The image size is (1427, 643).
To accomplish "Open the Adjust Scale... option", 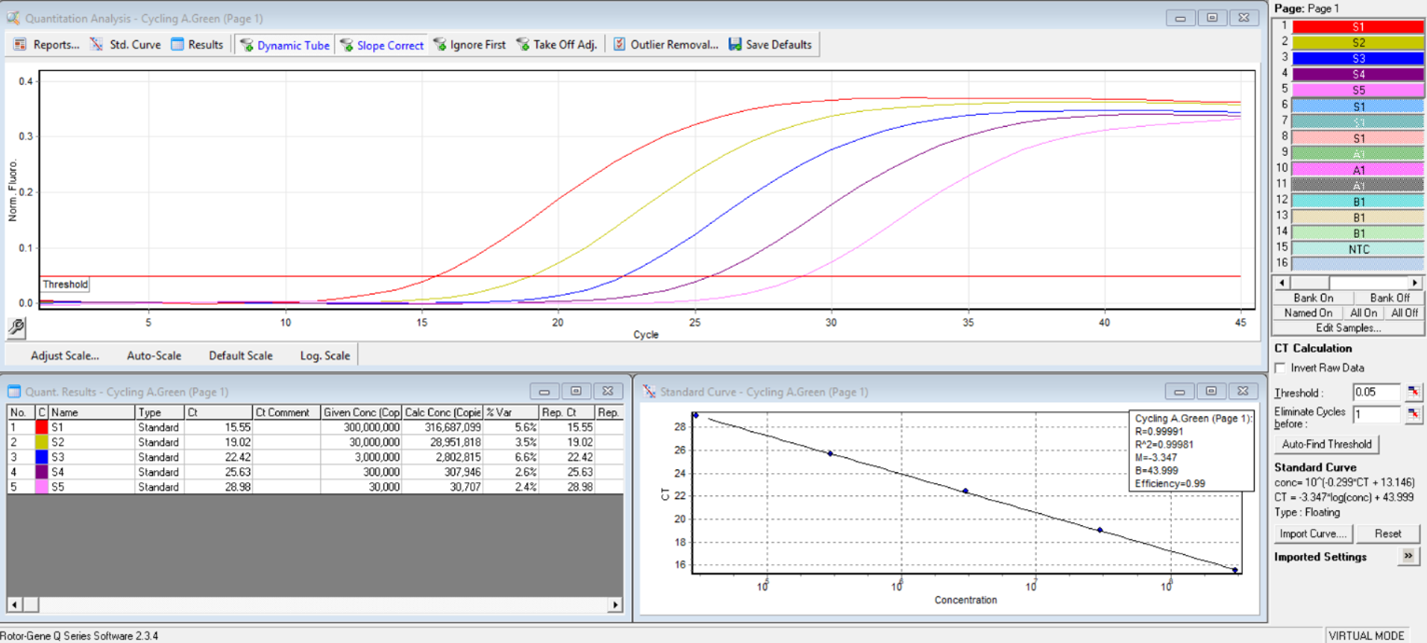I will [65, 355].
